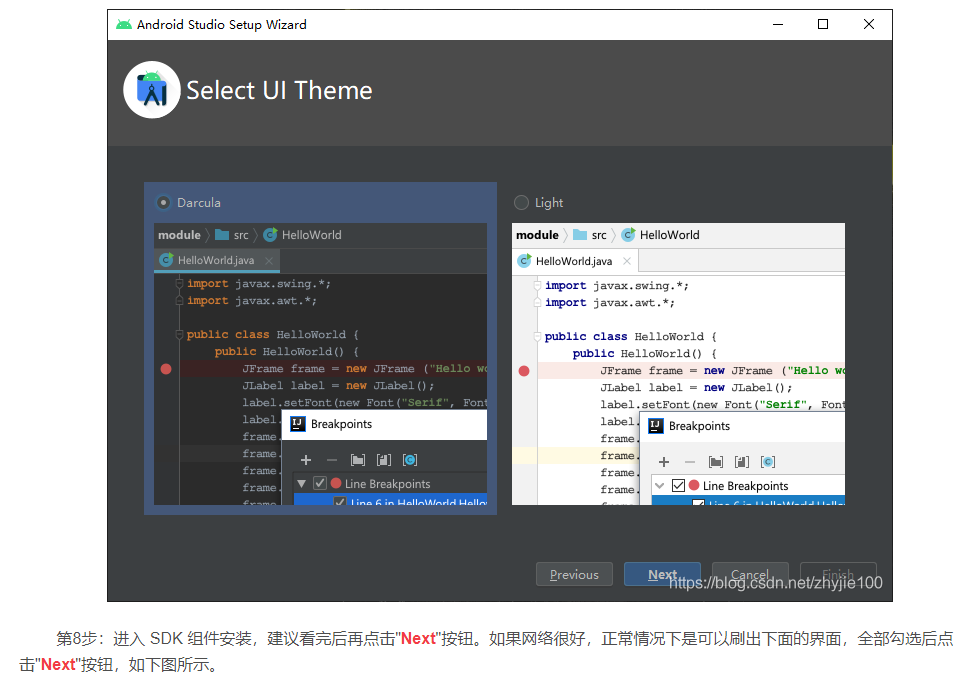Collapse Line Breakpoints tree arrow in Darcula preview

click(x=302, y=484)
